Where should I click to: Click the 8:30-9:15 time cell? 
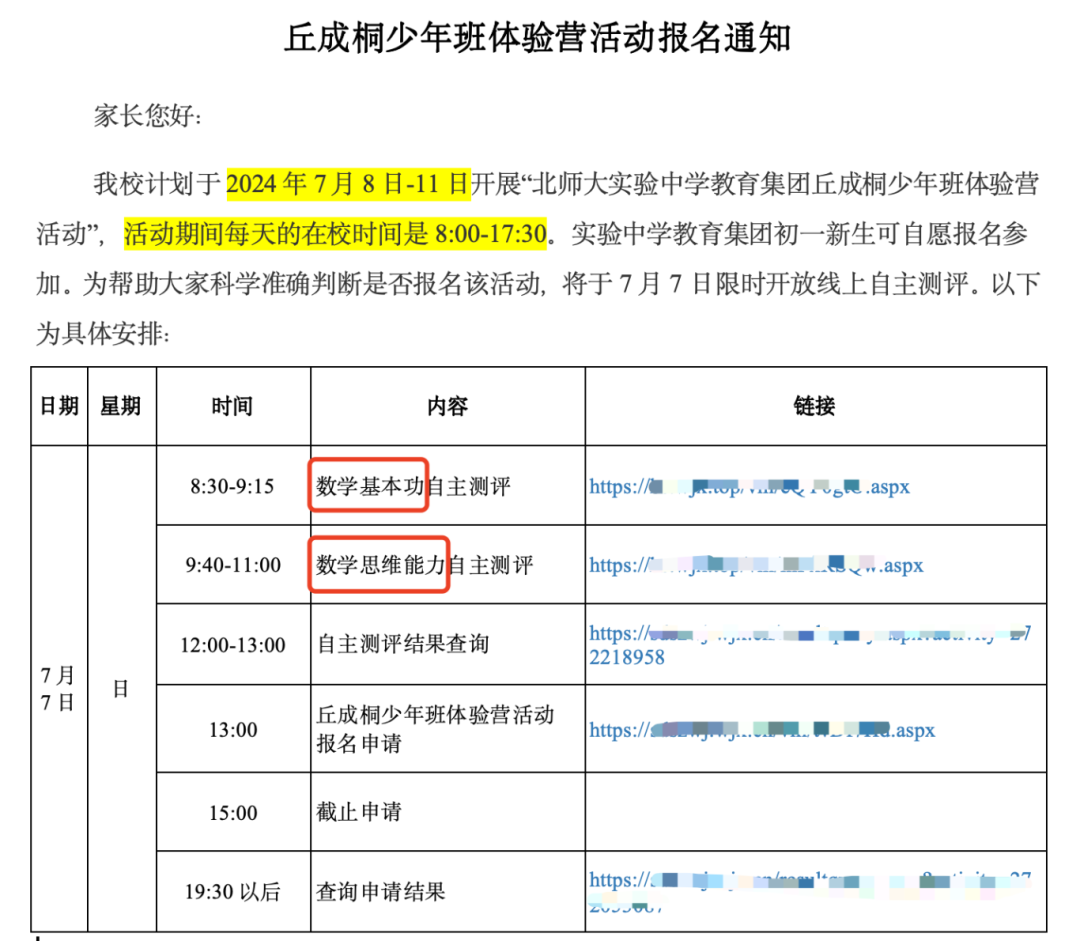click(x=233, y=486)
